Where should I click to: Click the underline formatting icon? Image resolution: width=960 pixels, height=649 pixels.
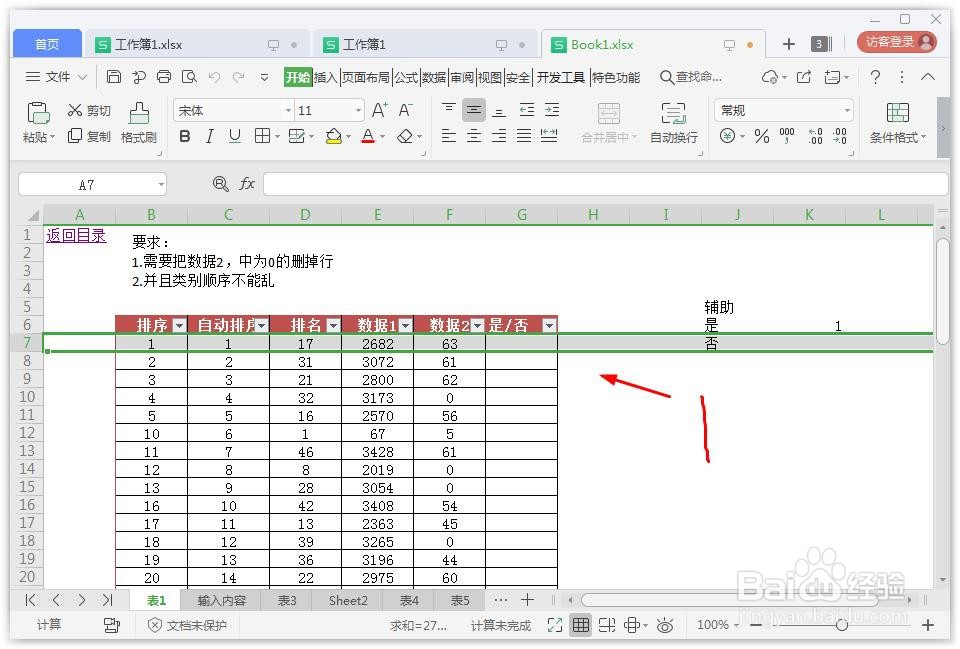point(233,135)
